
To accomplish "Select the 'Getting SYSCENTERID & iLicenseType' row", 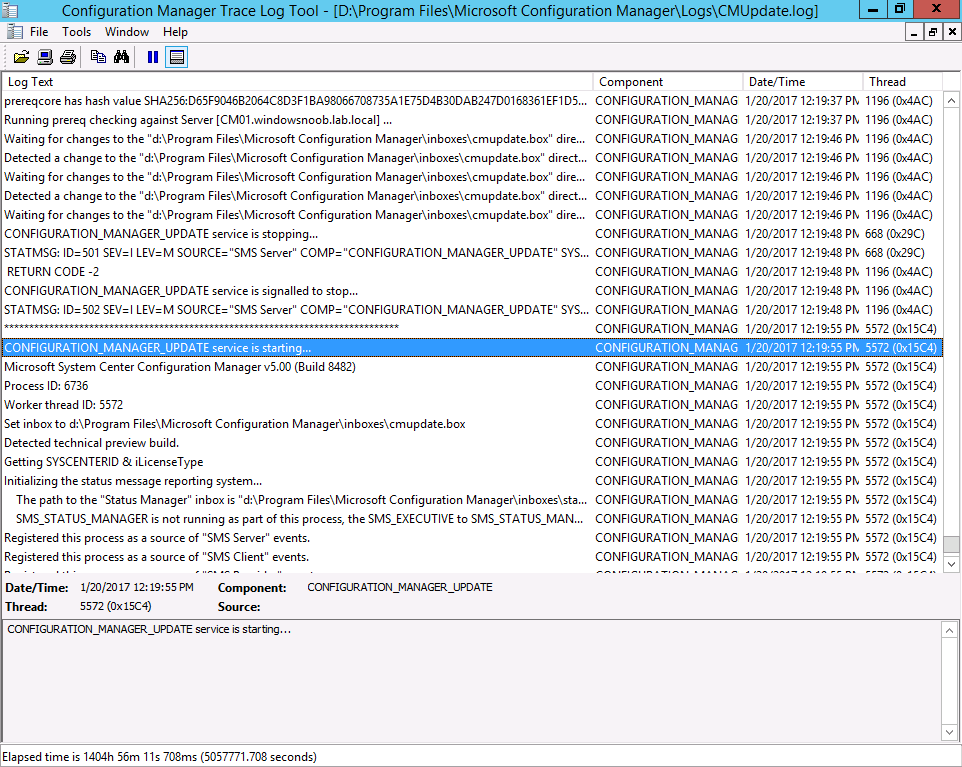I will coord(472,462).
